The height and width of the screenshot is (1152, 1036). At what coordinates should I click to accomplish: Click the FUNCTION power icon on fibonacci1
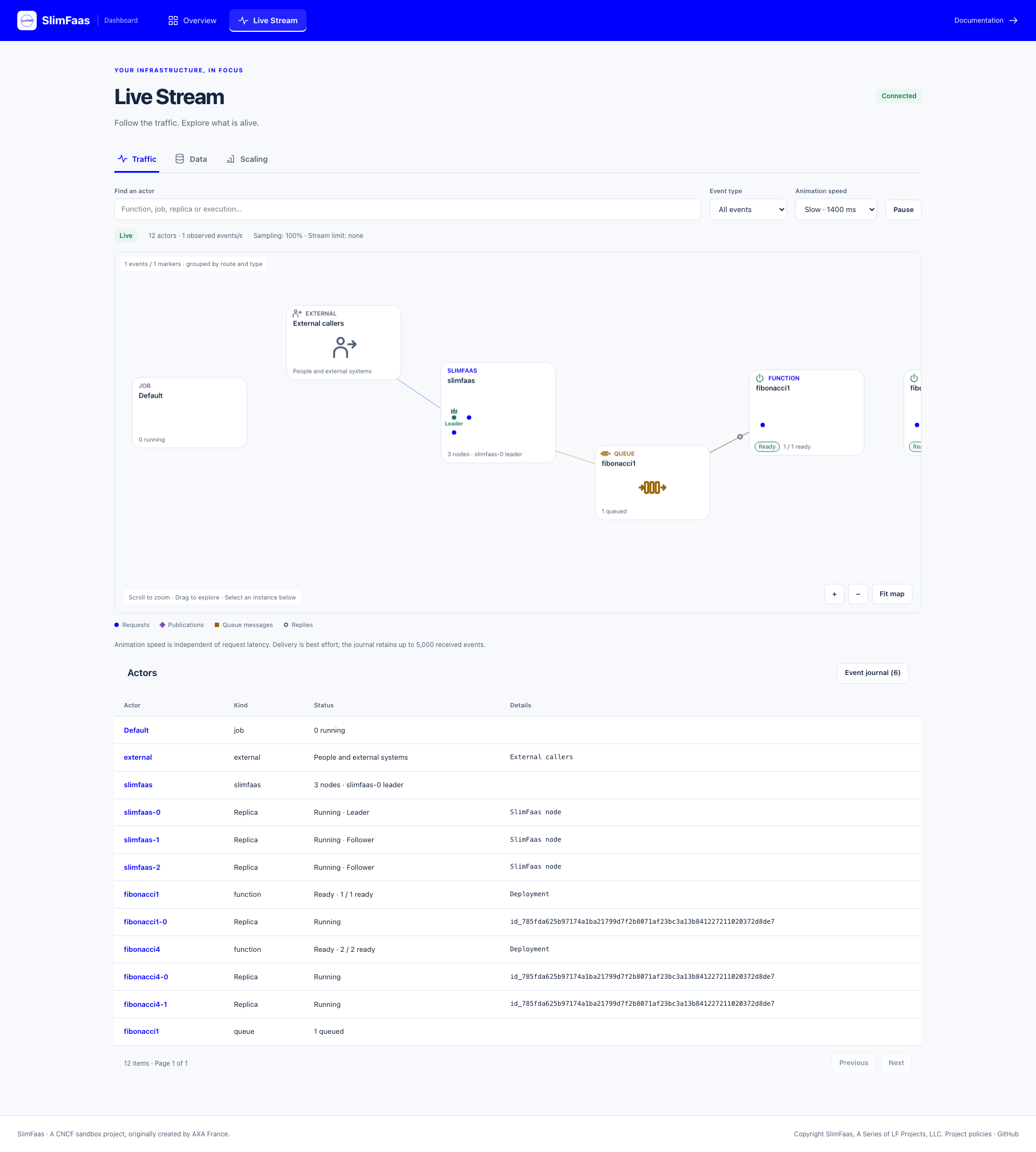[760, 378]
